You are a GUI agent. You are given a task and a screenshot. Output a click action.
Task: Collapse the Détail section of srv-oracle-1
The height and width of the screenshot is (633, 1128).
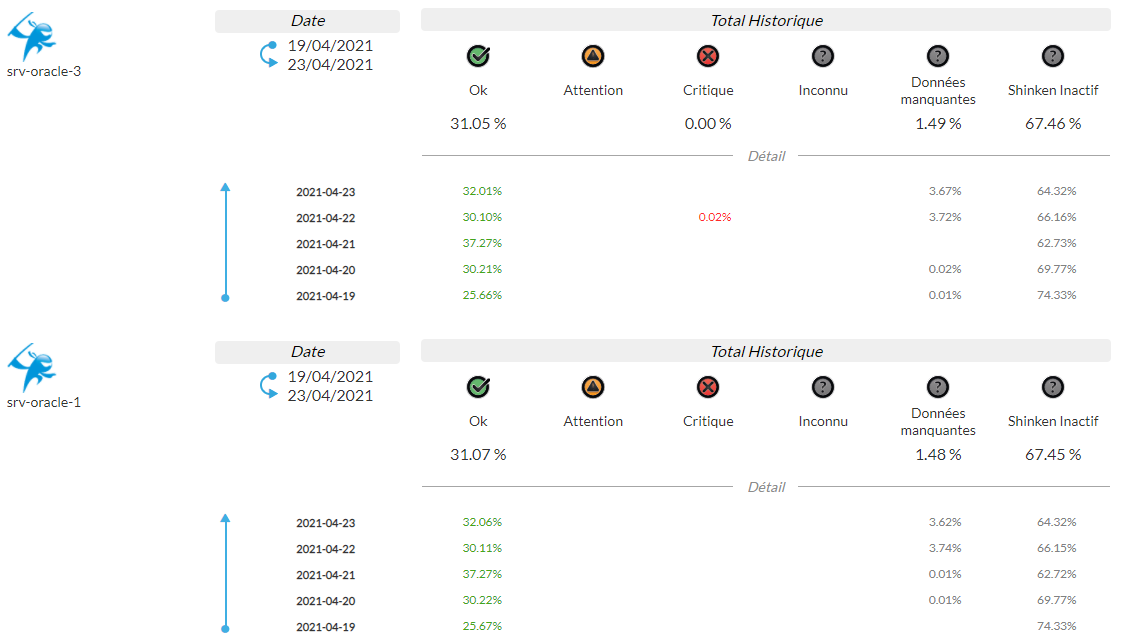[766, 487]
